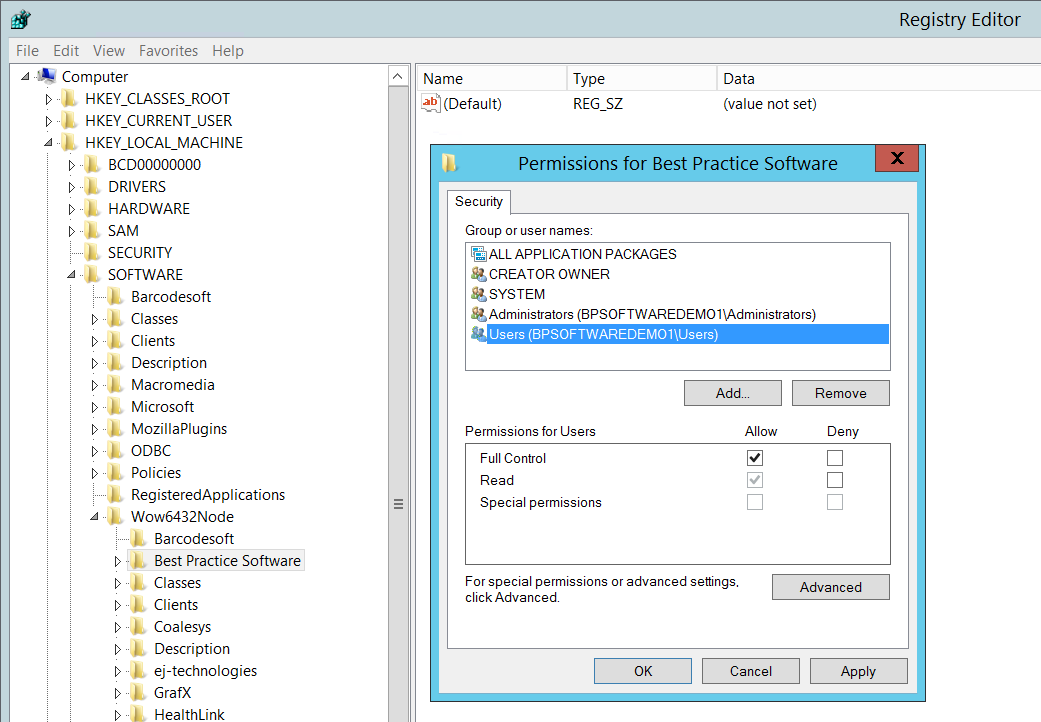
Task: Open the Edit menu
Action: [x=66, y=50]
